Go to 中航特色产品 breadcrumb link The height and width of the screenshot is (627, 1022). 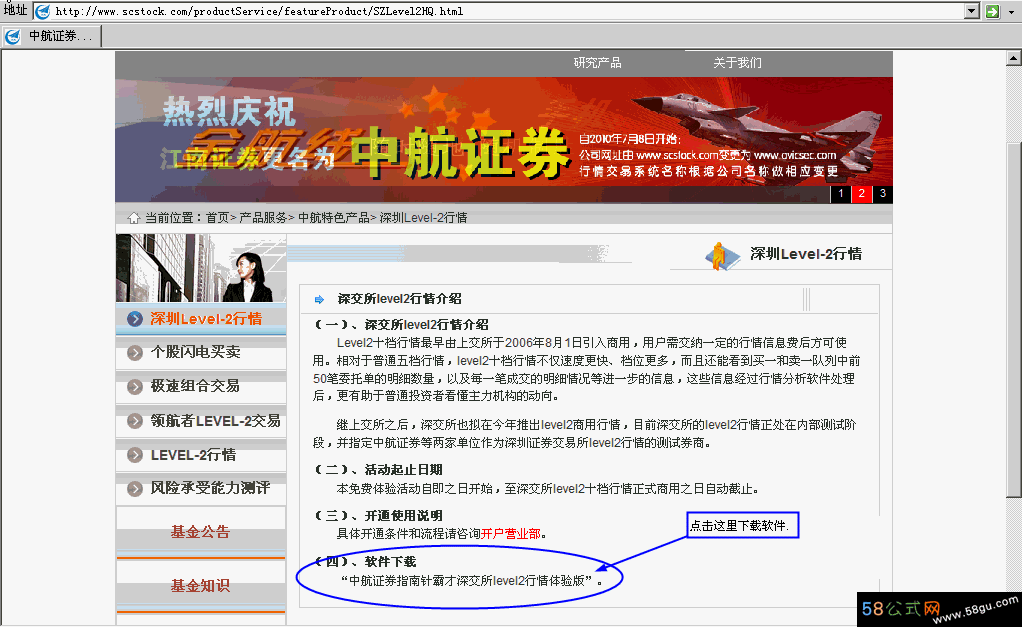click(x=334, y=218)
